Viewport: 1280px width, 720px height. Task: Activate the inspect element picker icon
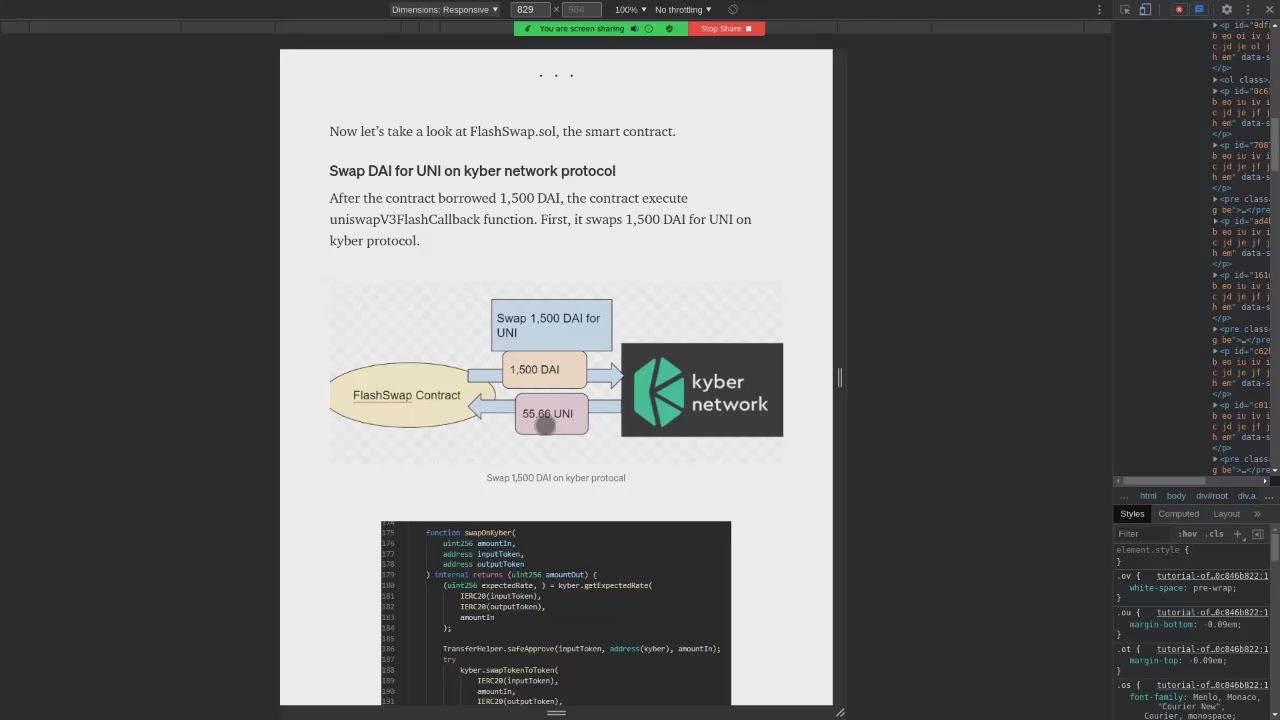click(1125, 9)
